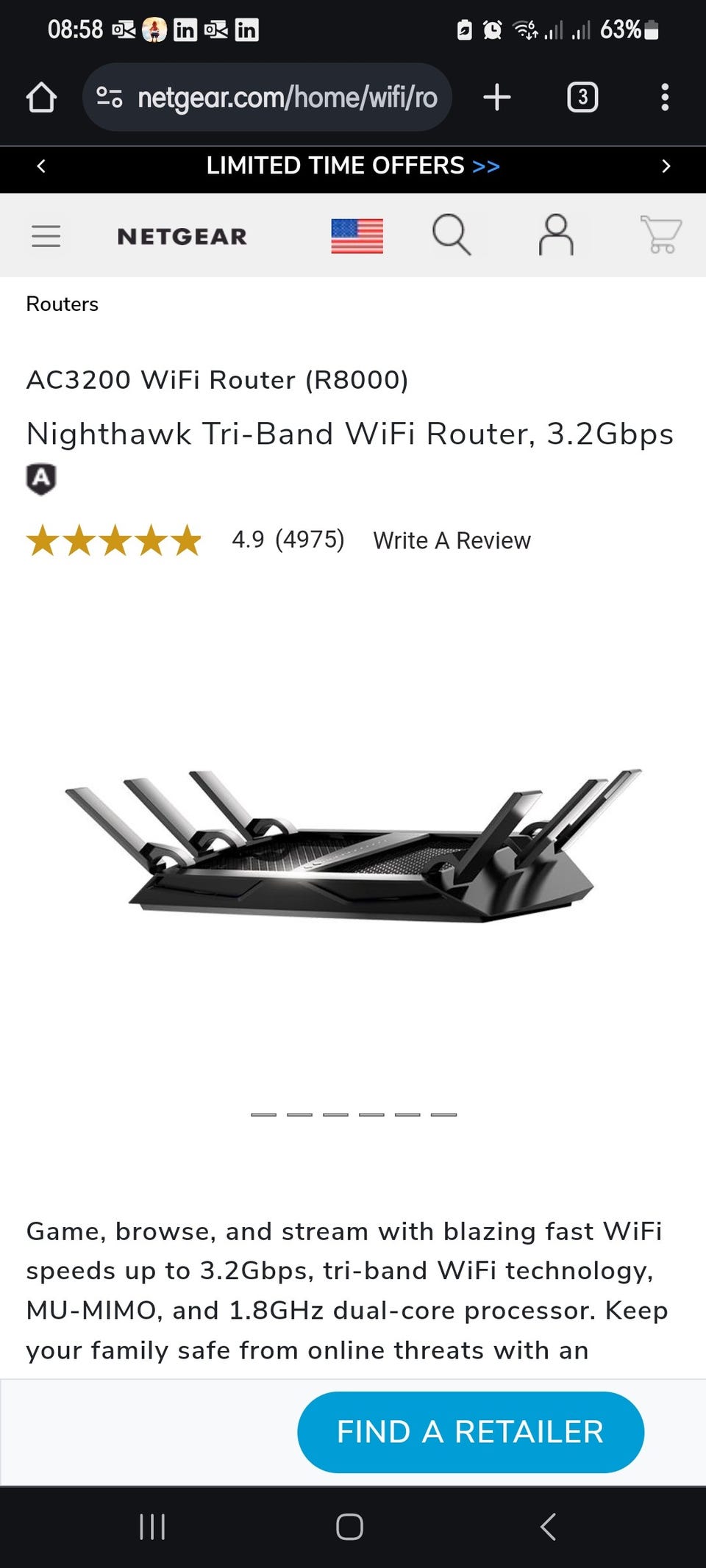
Task: Select the first image carousel indicator
Action: (263, 1114)
